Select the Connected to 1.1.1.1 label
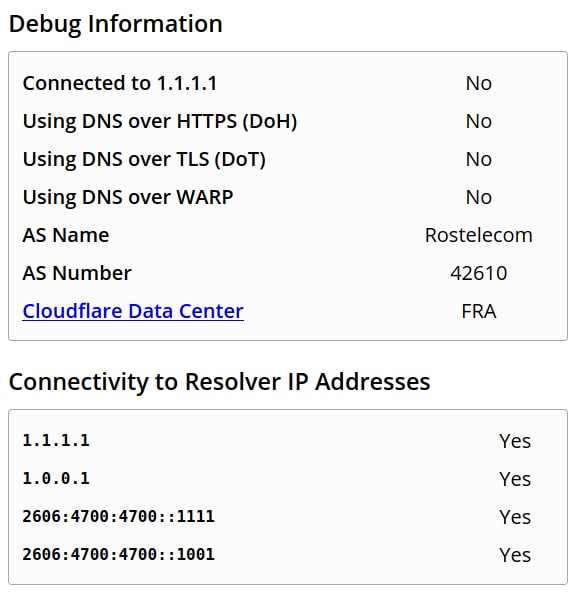583x596 pixels. [x=120, y=83]
